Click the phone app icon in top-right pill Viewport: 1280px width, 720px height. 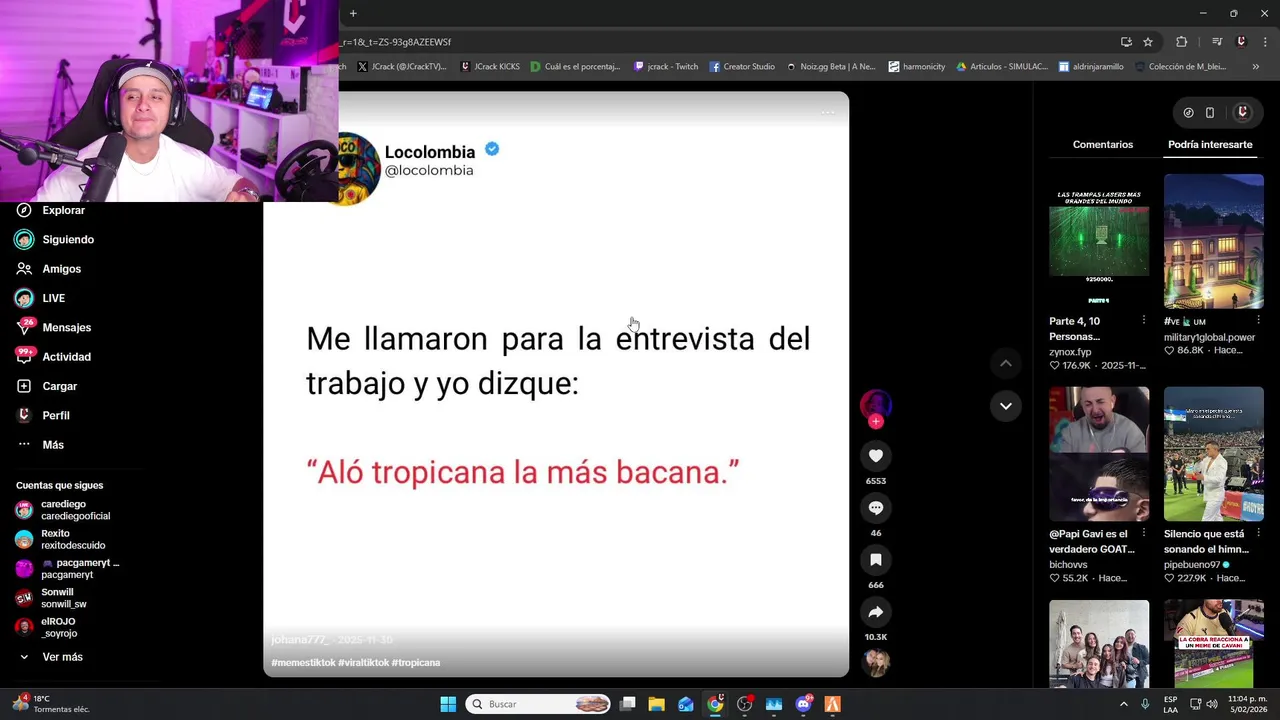pos(1210,113)
